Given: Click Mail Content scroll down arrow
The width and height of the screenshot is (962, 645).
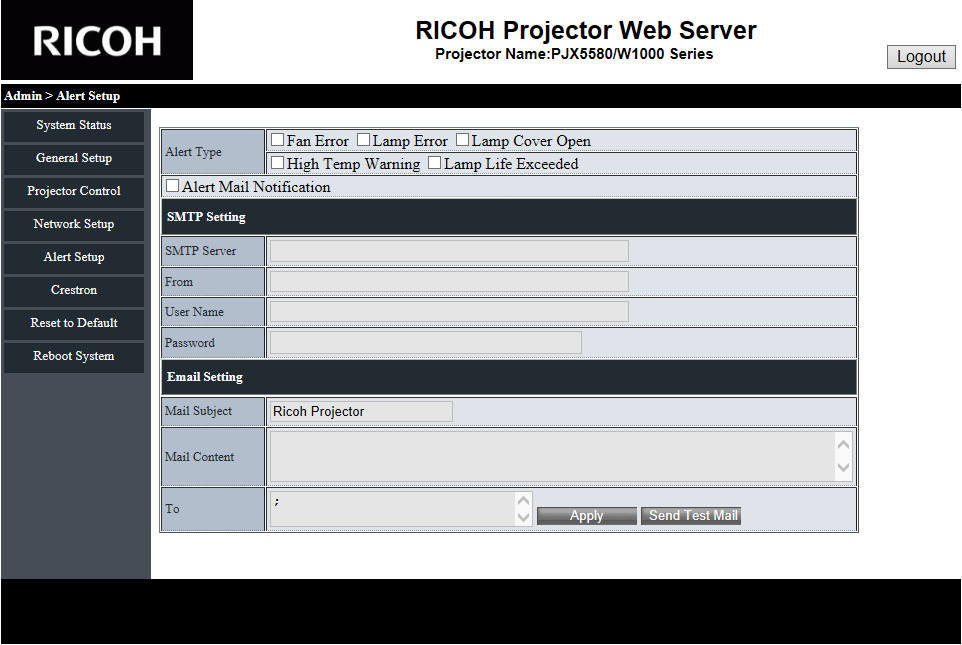Looking at the screenshot, I should pos(844,468).
